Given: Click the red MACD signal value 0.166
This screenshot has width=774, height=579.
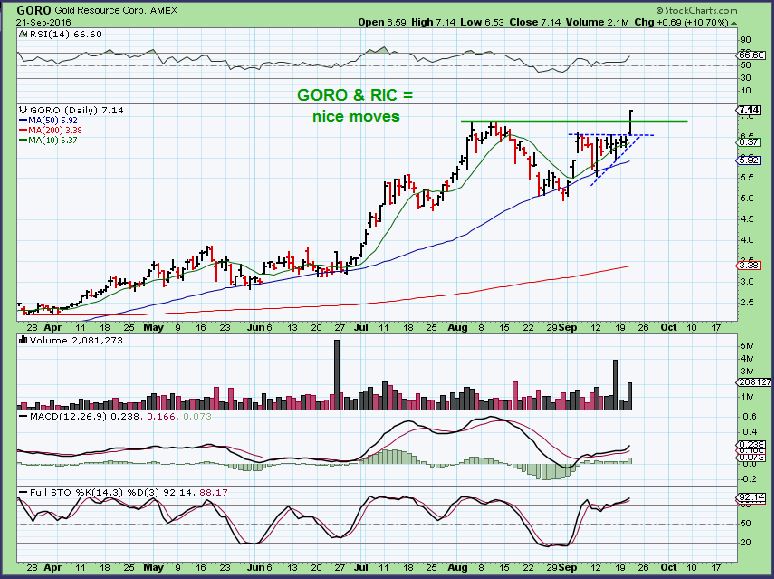Looking at the screenshot, I should click(x=162, y=416).
